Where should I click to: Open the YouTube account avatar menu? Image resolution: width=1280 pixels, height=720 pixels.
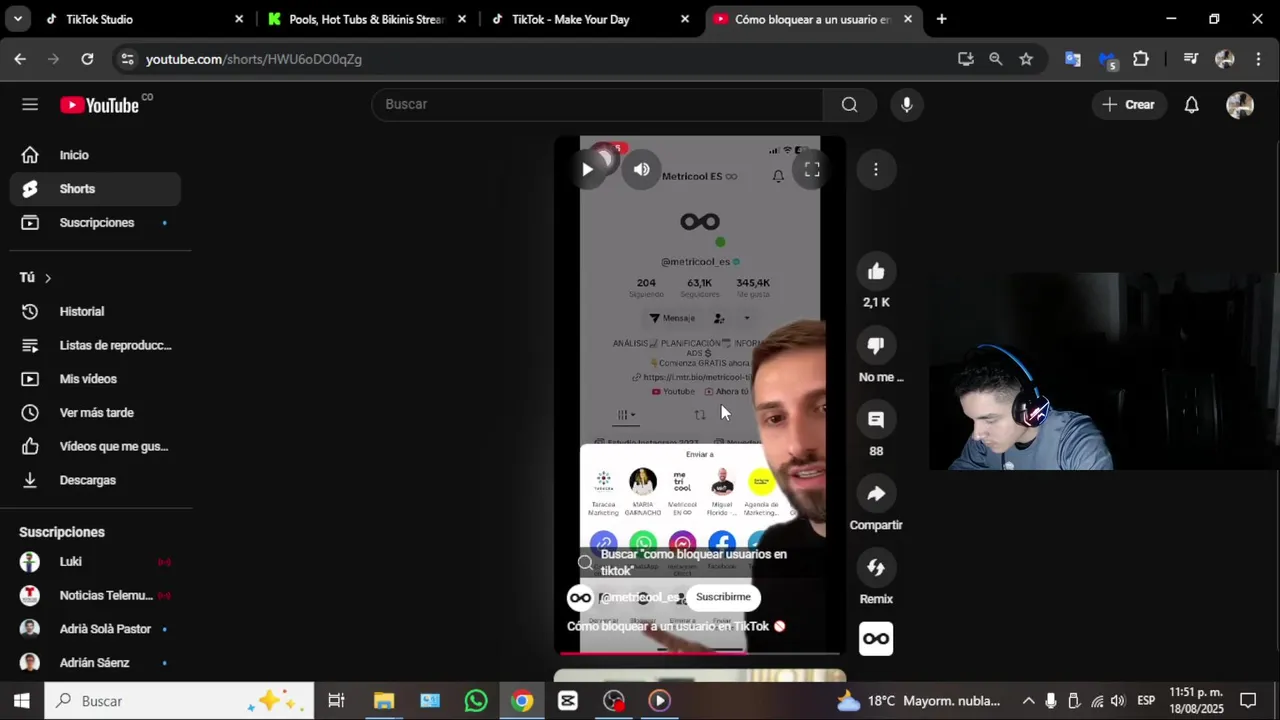click(x=1240, y=104)
